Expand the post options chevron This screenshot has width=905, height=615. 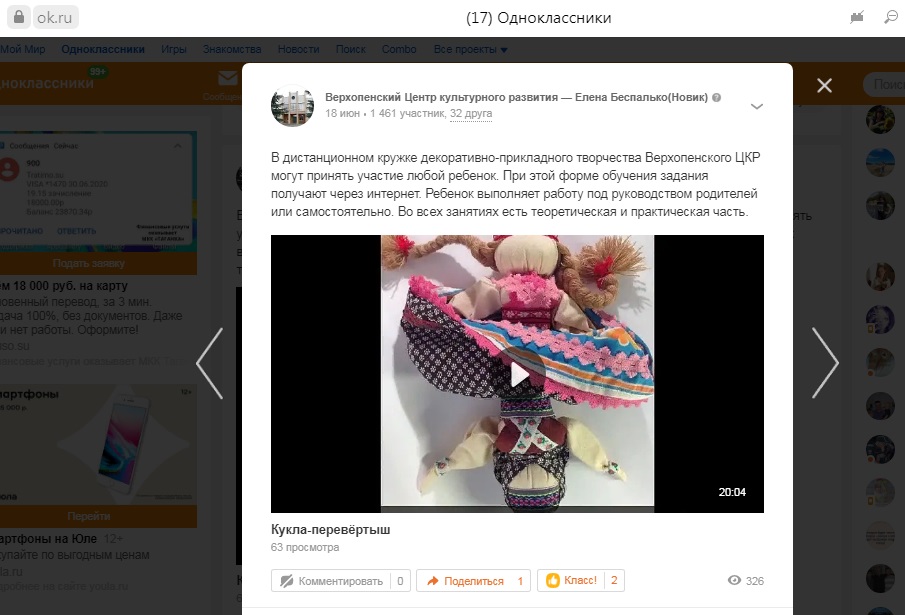pyautogui.click(x=757, y=106)
